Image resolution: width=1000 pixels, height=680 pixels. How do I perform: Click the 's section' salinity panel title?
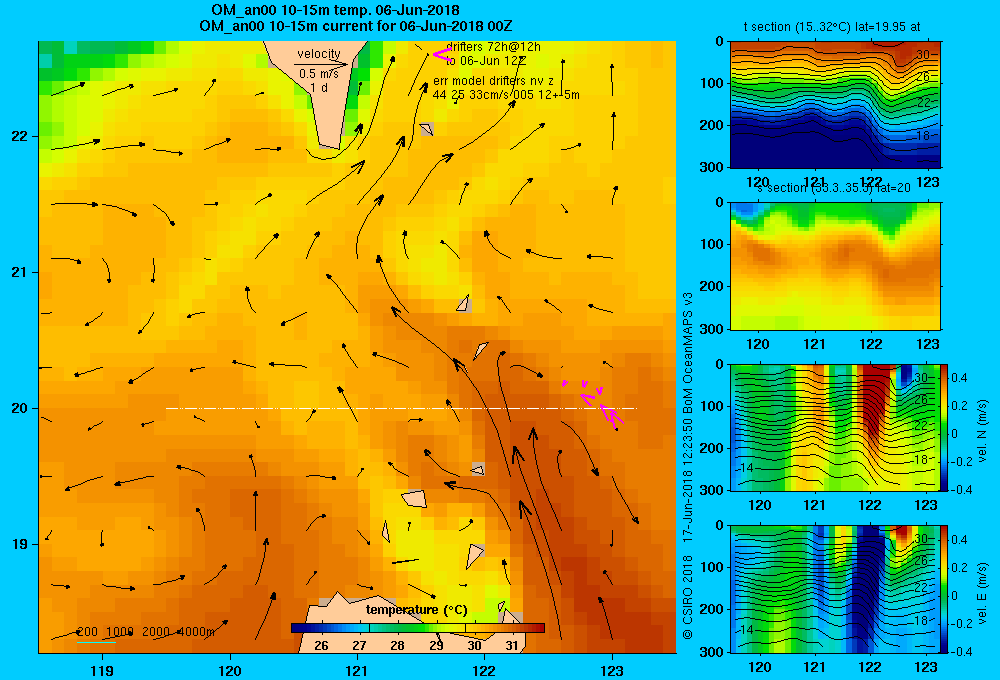pyautogui.click(x=834, y=188)
